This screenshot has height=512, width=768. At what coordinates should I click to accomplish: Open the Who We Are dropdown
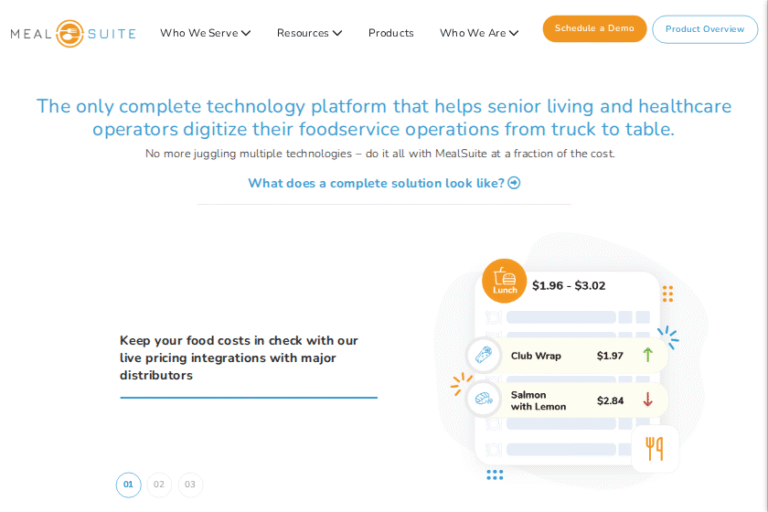[x=479, y=33]
